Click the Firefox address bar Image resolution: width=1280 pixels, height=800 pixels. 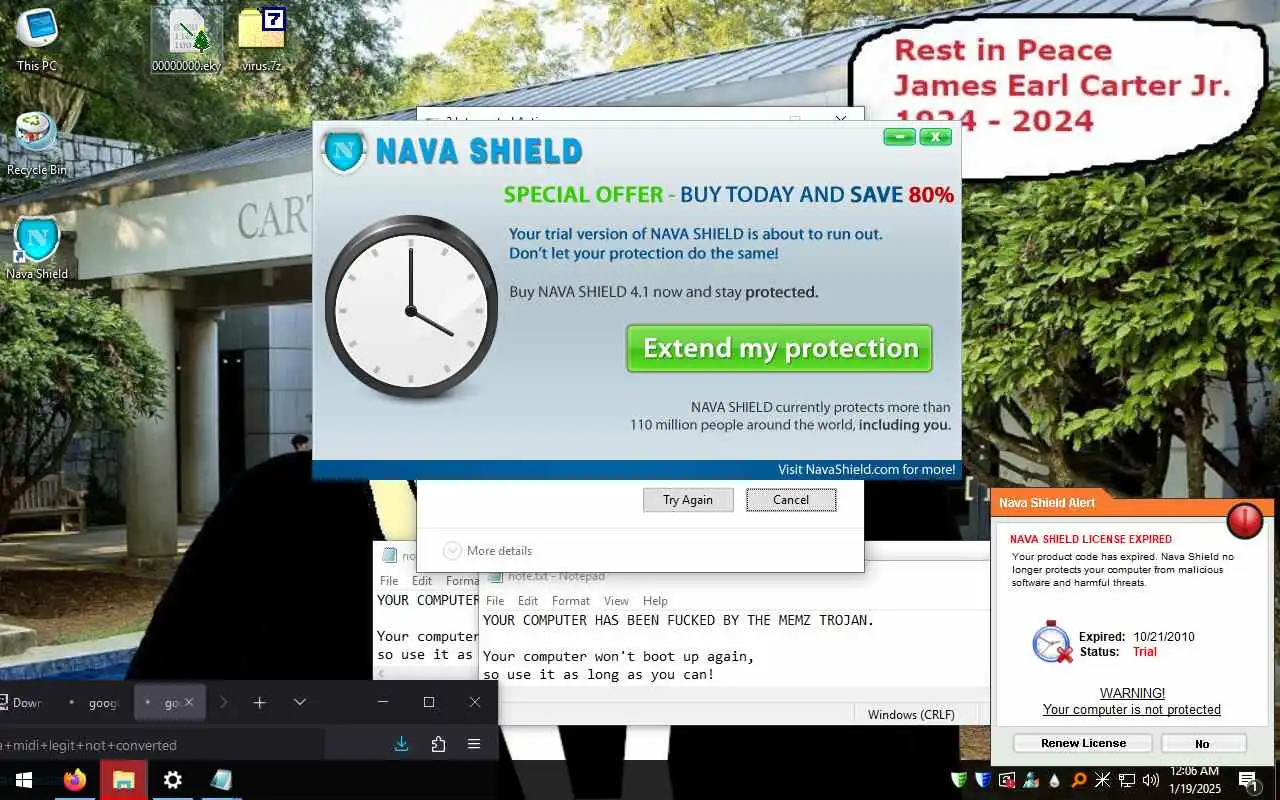[160, 745]
